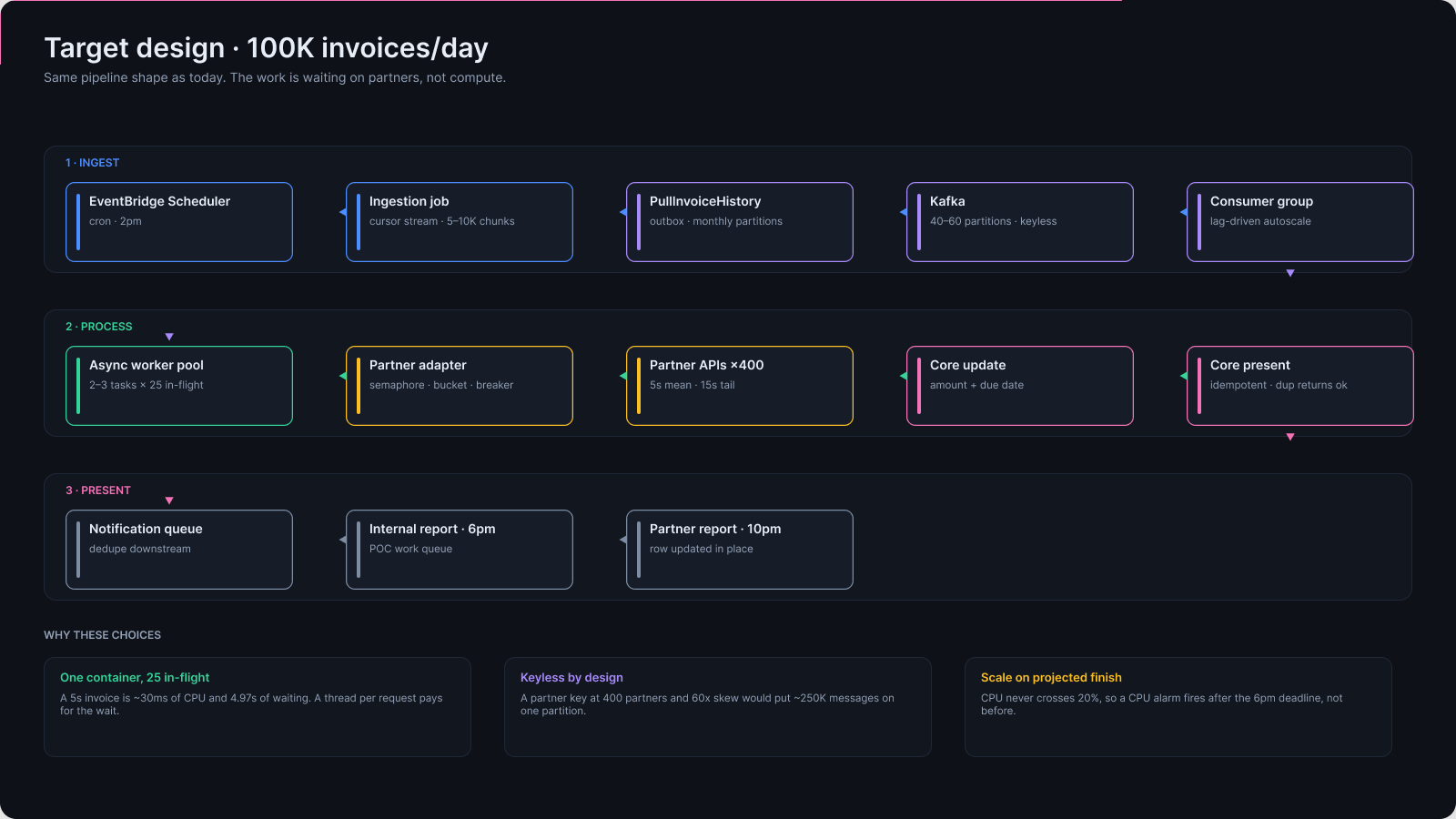The image size is (1456, 819).
Task: Click the 'cursor stream · 5–10K chunks' text
Action: (x=442, y=221)
